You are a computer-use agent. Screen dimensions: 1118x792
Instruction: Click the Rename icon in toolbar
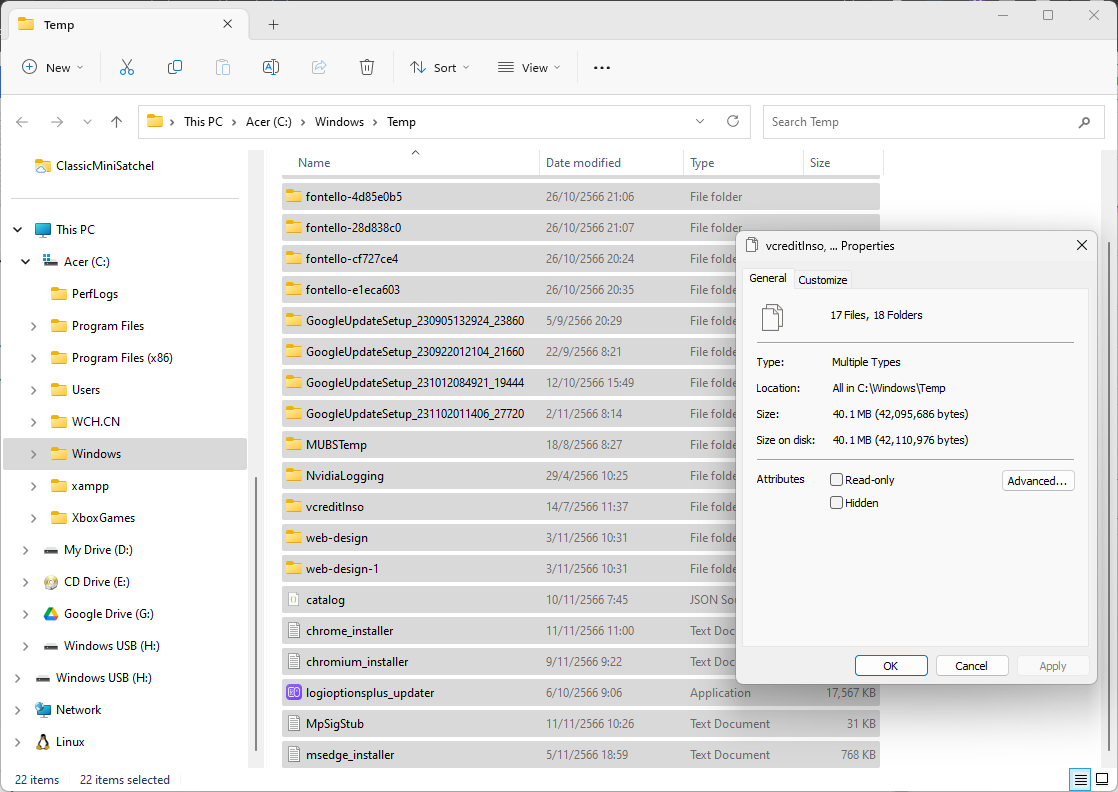(270, 67)
